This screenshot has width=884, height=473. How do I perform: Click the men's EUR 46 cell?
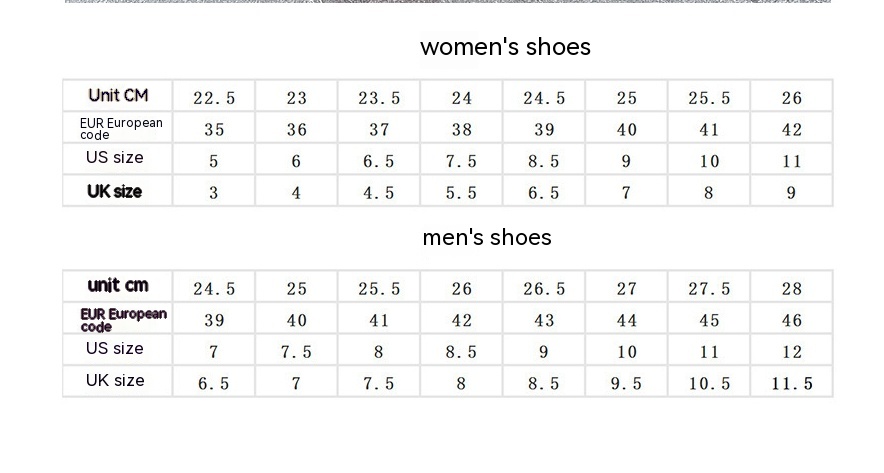pos(792,321)
